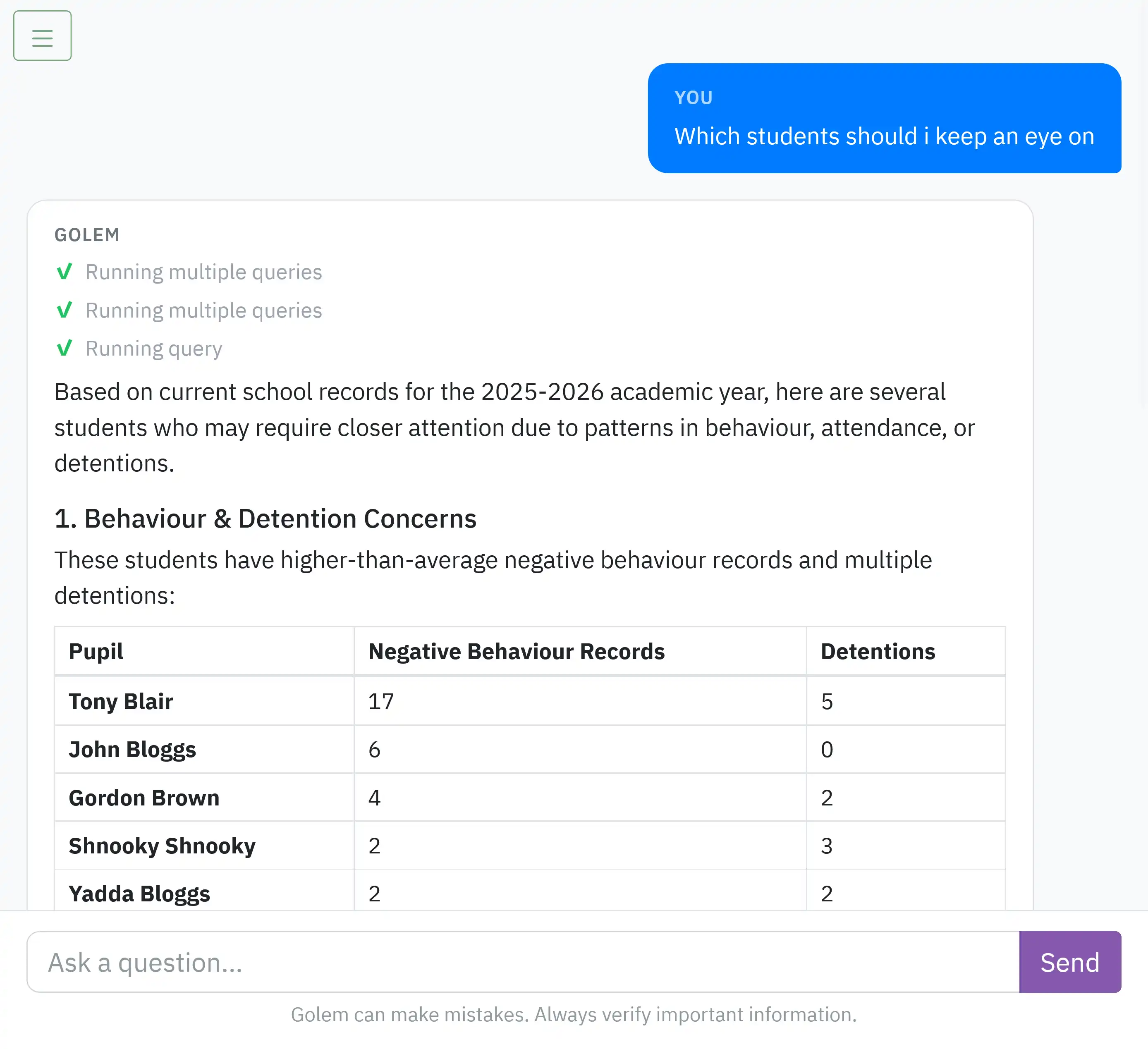Click the green checkmark beside first query step
Image resolution: width=1148 pixels, height=1049 pixels.
(65, 272)
